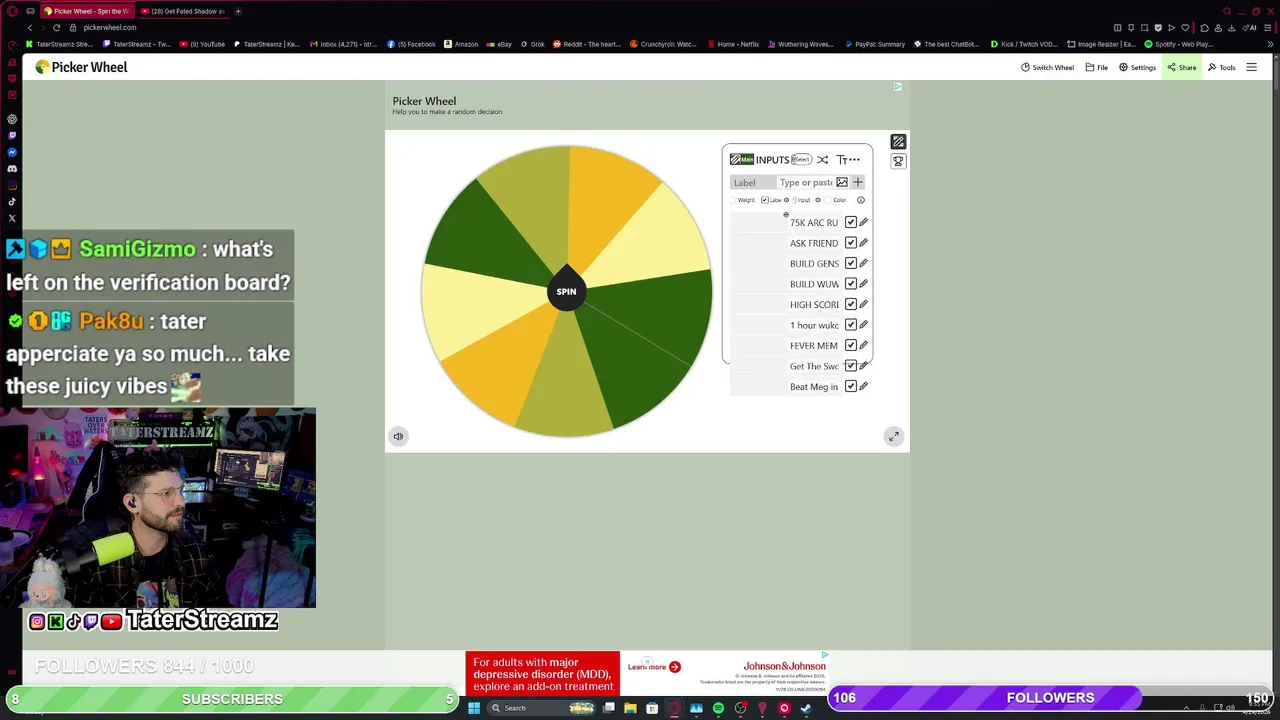This screenshot has width=1280, height=720.
Task: Open Spotify from the taskbar
Action: point(718,708)
